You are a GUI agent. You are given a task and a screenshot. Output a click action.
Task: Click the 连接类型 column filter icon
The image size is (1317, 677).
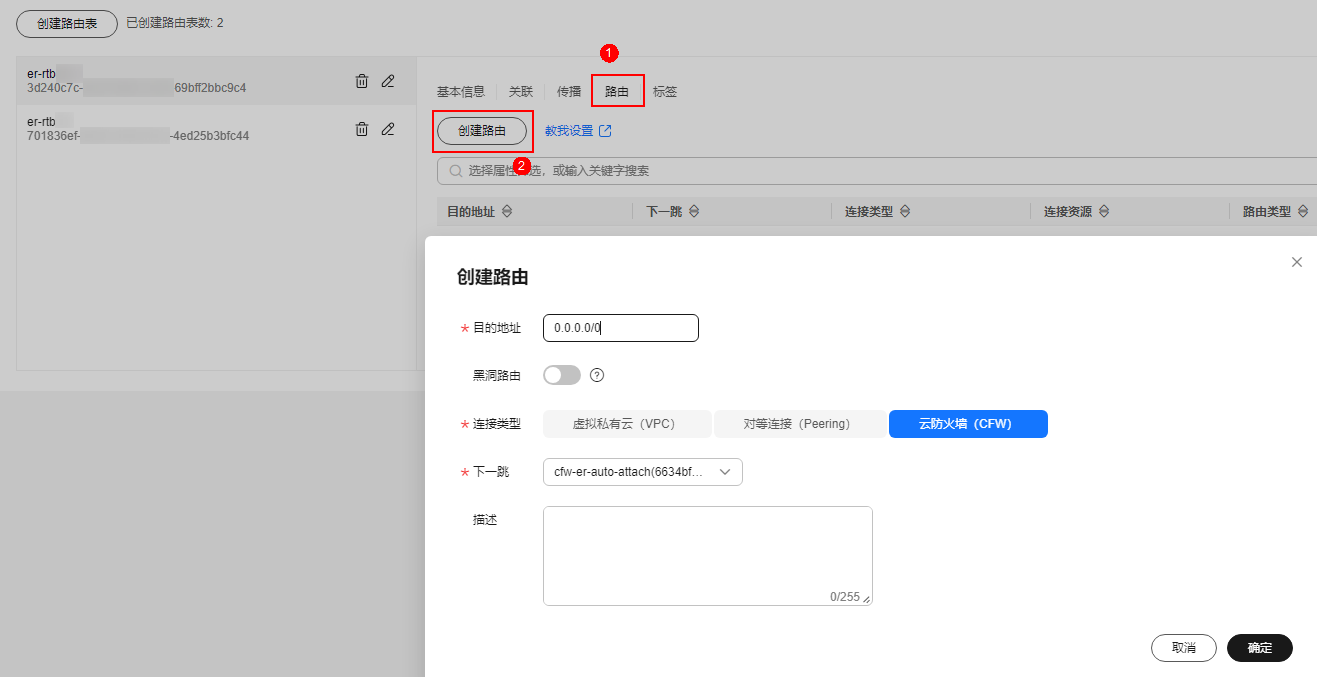pyautogui.click(x=905, y=212)
